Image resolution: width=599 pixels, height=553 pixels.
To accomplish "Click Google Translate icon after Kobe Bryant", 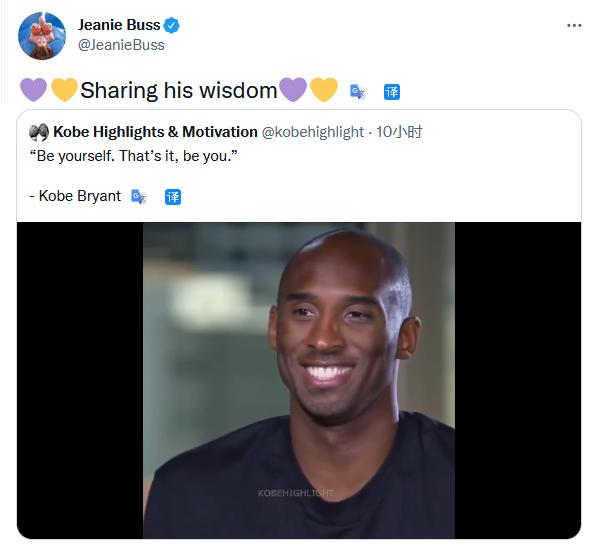I will (138, 197).
